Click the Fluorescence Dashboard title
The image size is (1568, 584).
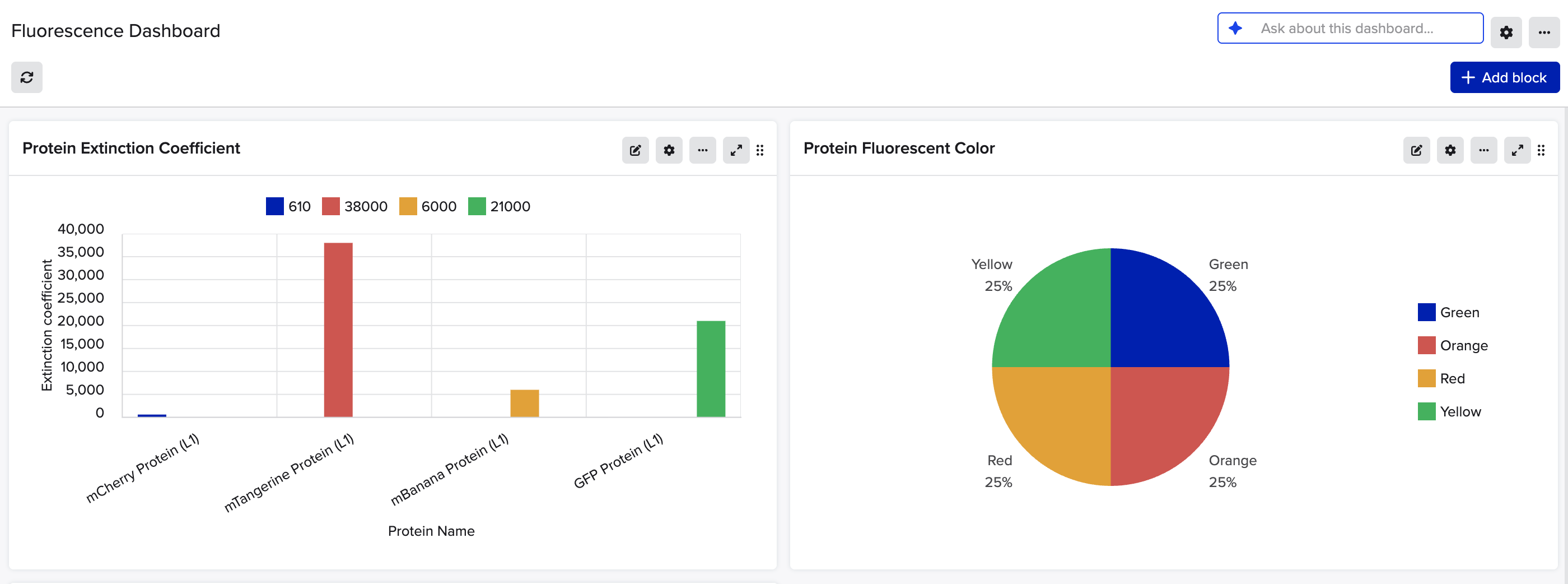point(116,30)
